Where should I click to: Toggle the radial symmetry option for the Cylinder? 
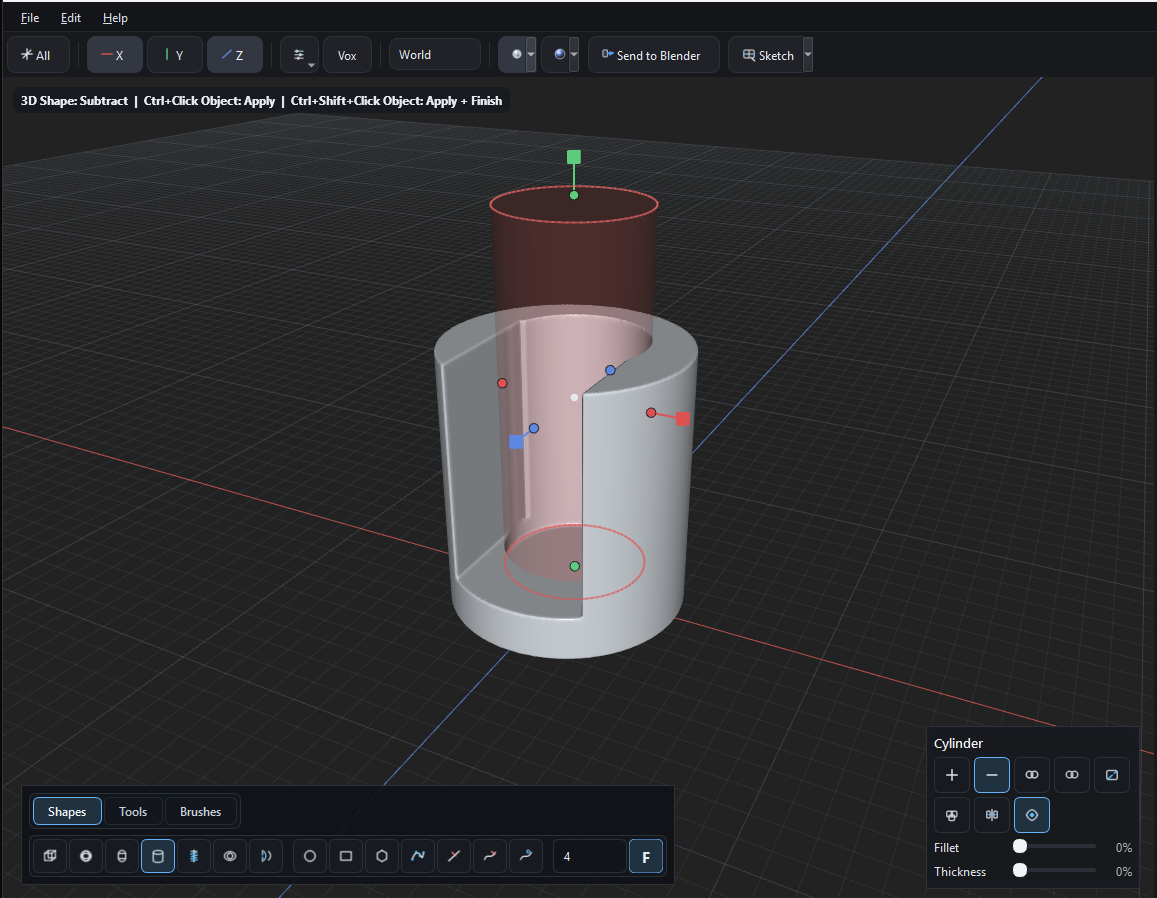click(1031, 815)
